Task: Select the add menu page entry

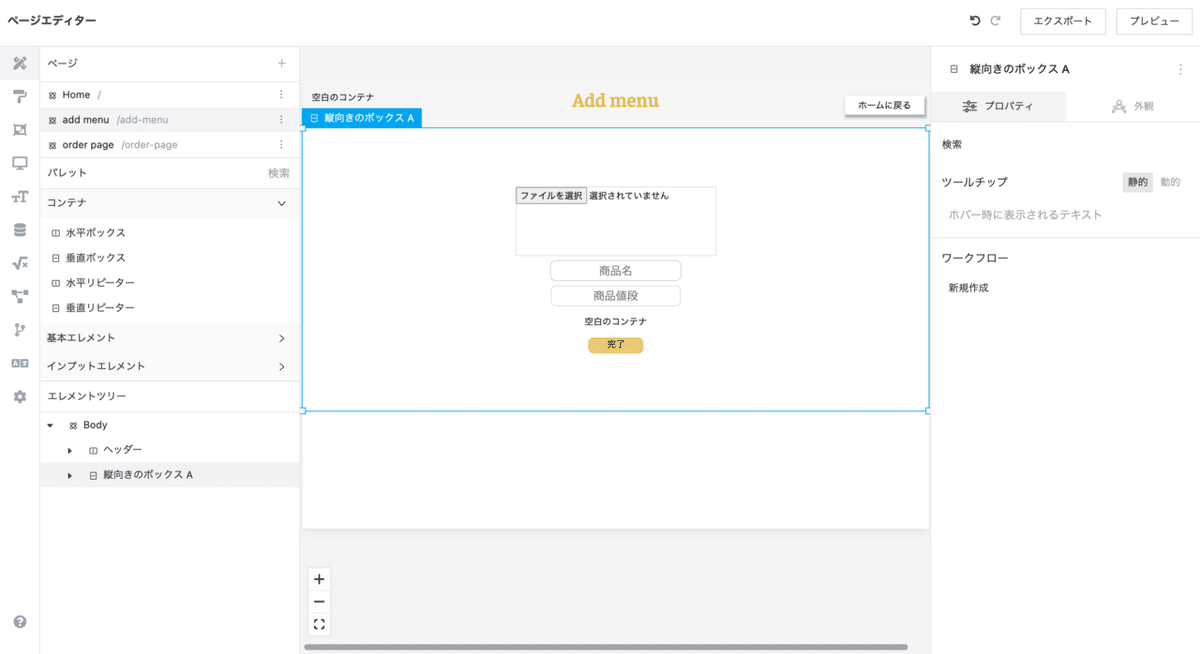Action: [x=169, y=120]
